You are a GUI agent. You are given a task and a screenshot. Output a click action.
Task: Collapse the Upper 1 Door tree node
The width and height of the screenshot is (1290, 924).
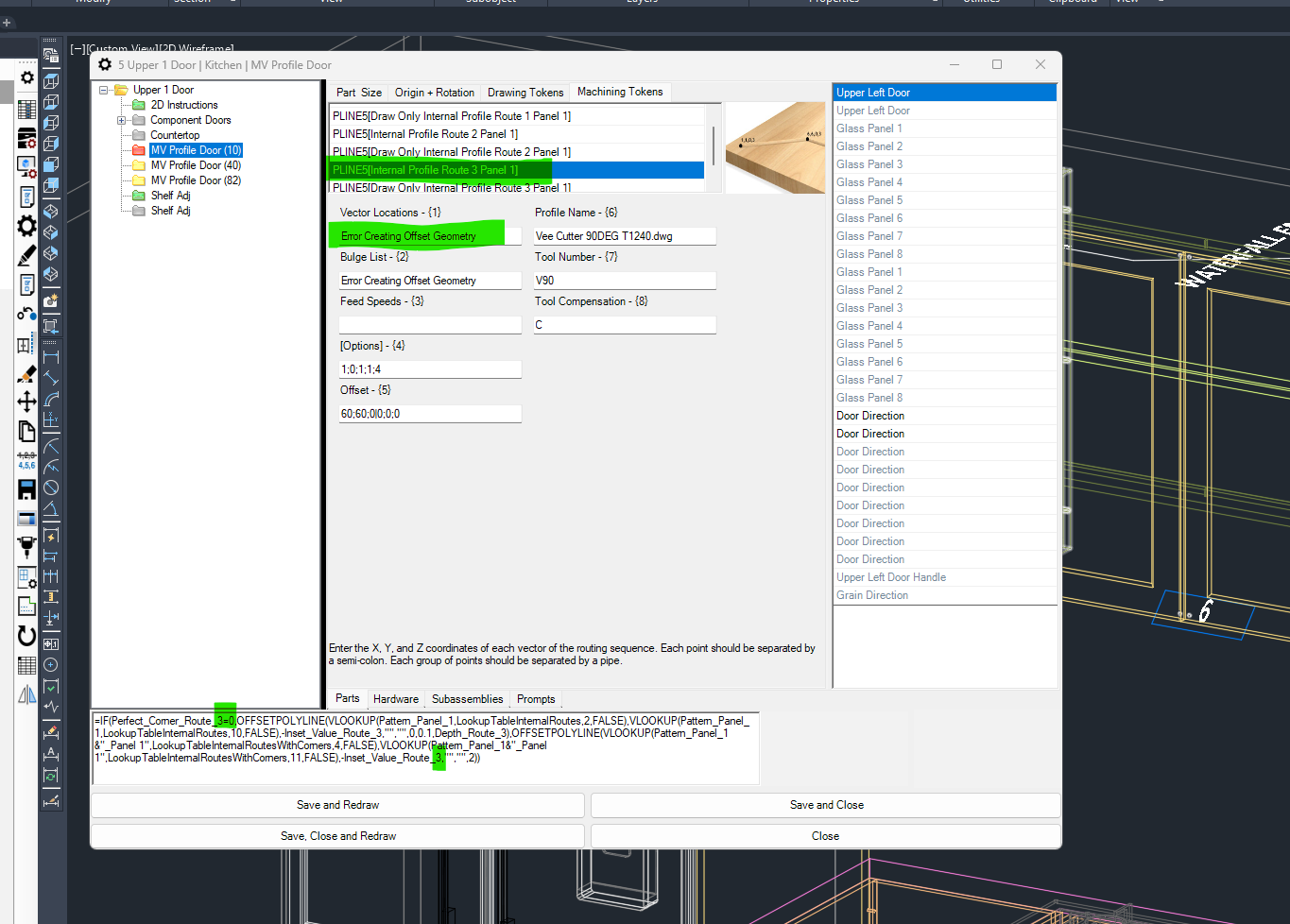(104, 90)
